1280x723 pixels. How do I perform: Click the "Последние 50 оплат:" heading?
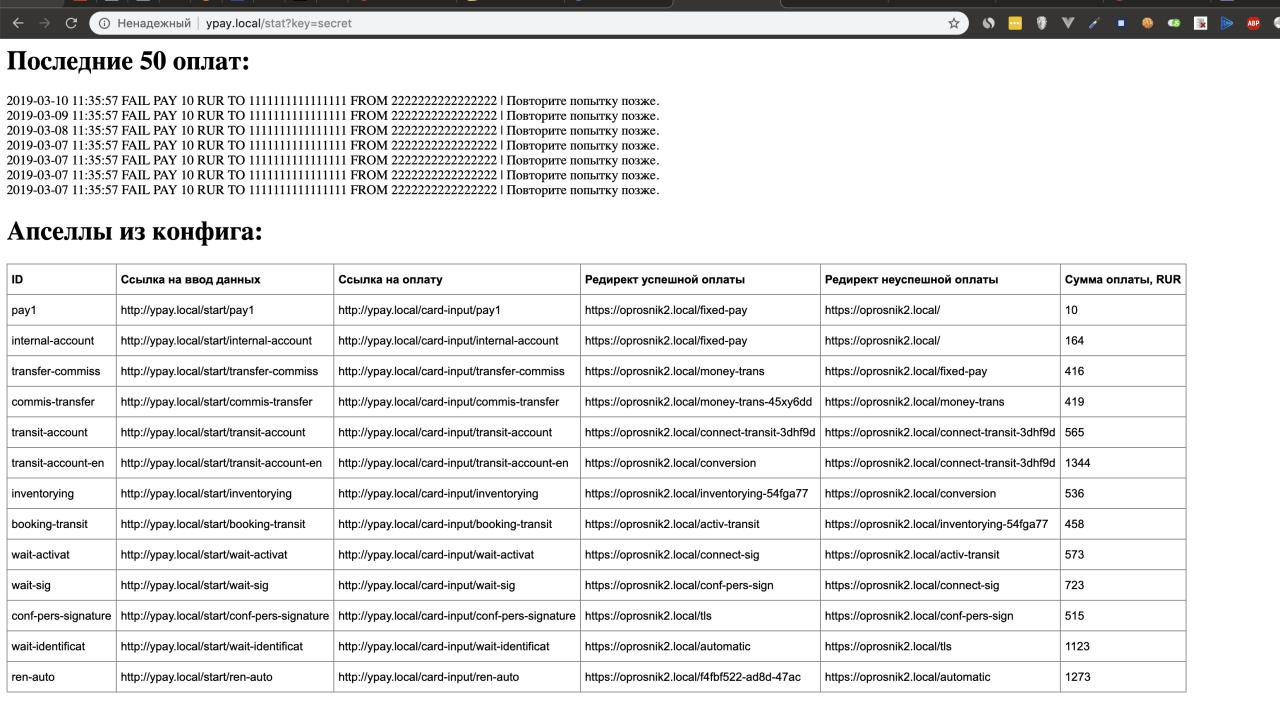(x=128, y=62)
